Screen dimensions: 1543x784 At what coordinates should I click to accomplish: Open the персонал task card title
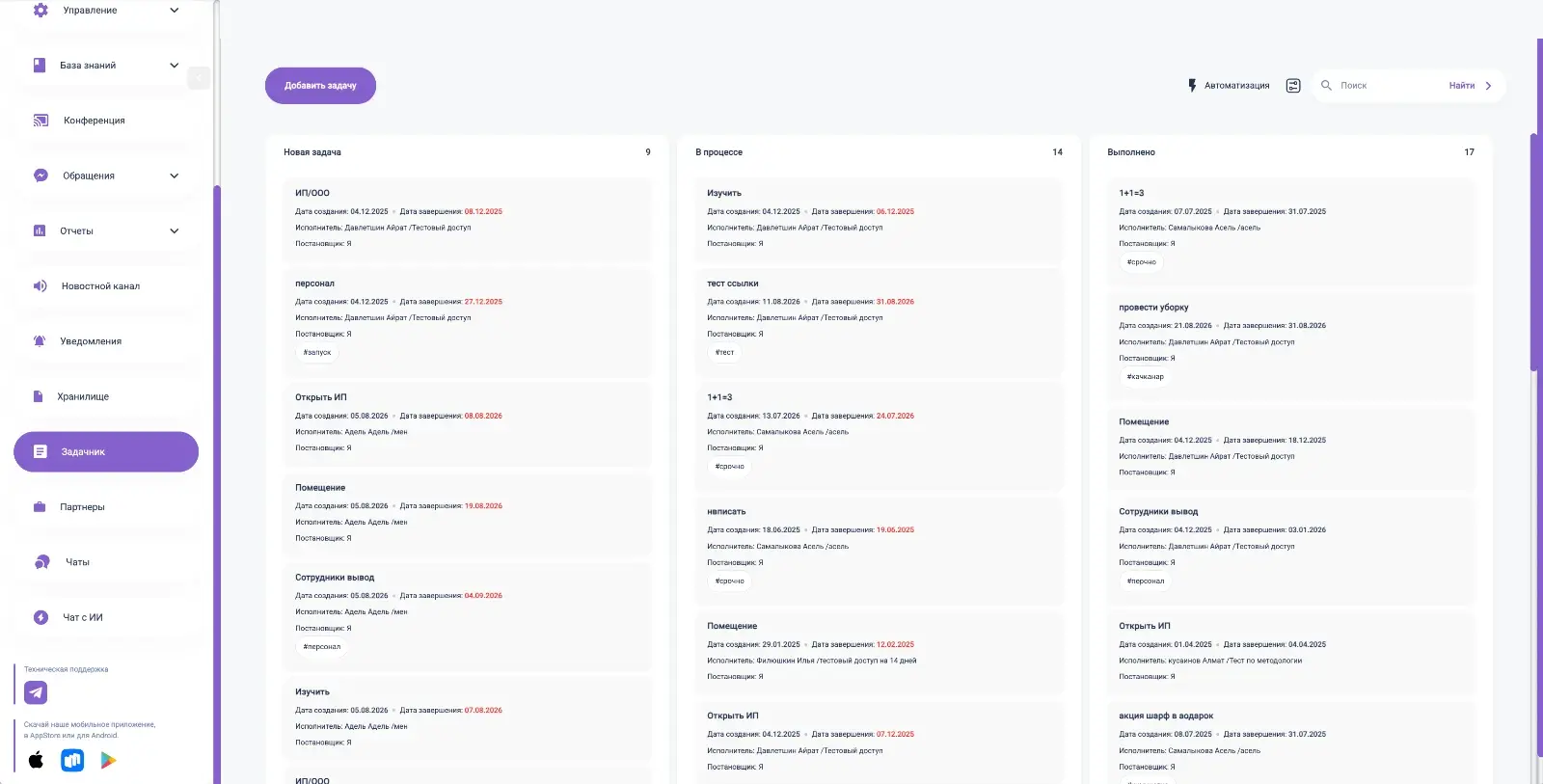point(314,284)
